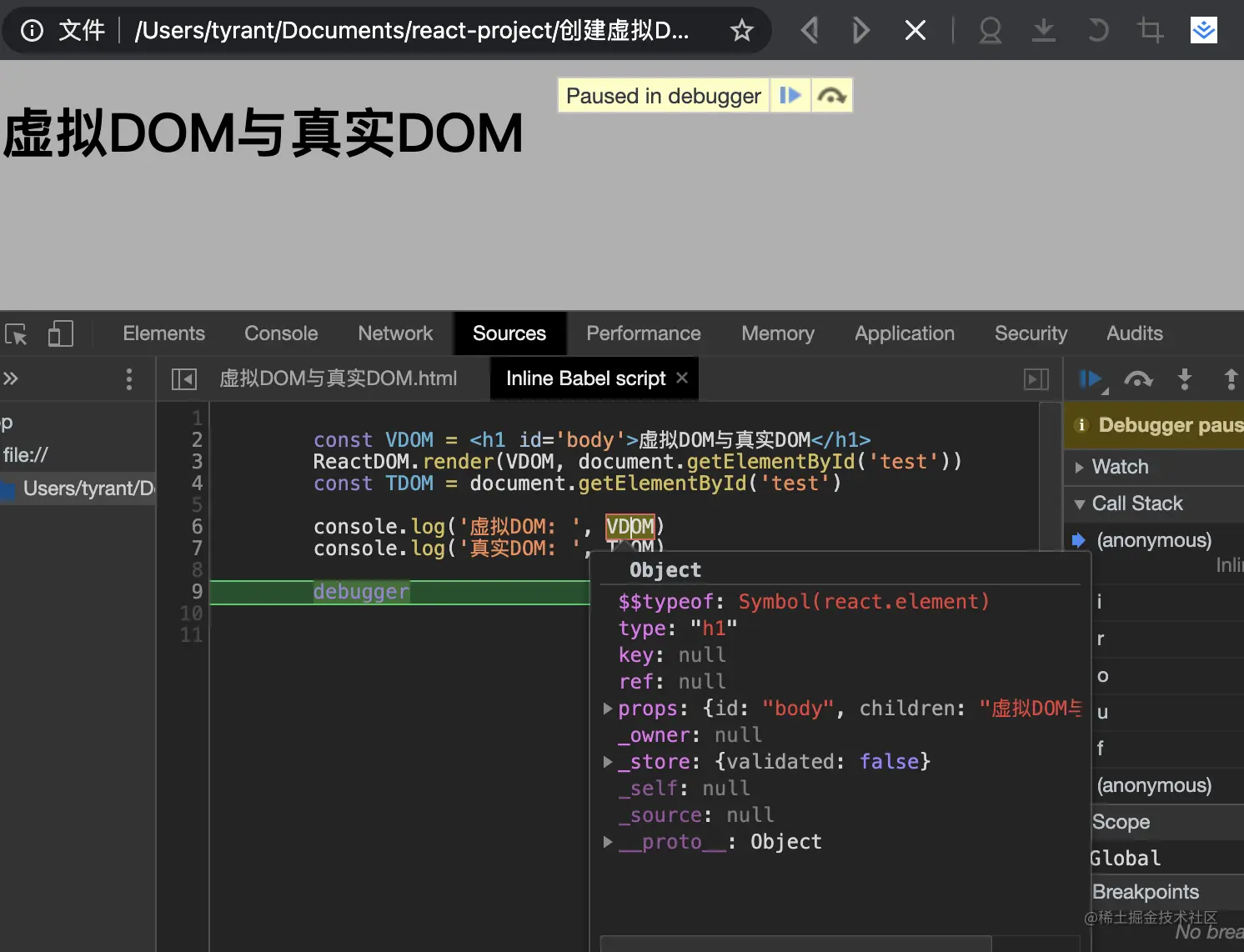Go forward using the right arrow icon
1244x952 pixels.
860,31
